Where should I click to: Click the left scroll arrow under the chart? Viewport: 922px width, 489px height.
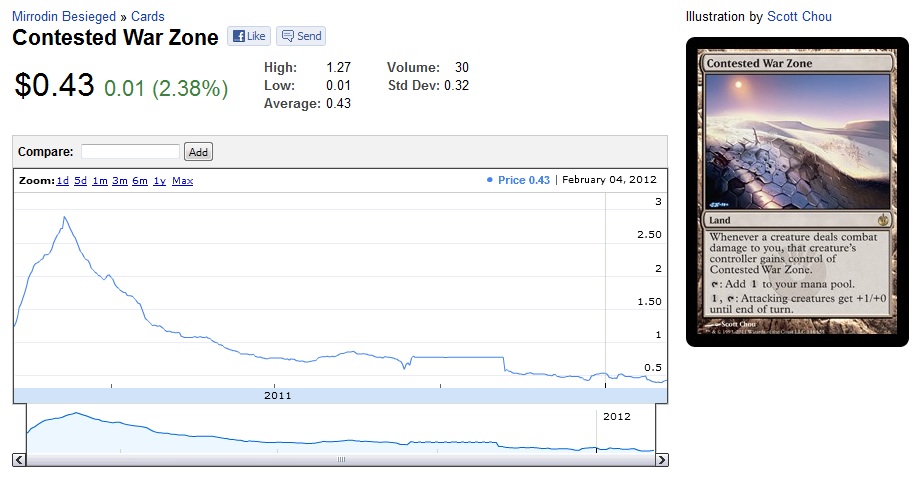tap(19, 460)
